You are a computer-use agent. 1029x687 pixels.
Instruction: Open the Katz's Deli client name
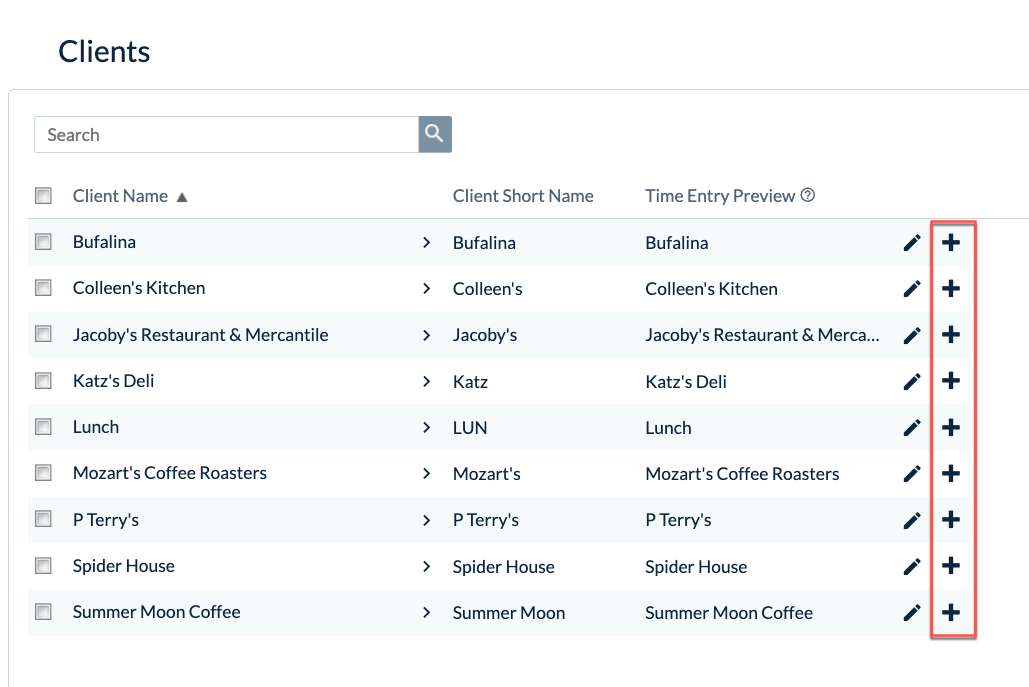point(114,381)
